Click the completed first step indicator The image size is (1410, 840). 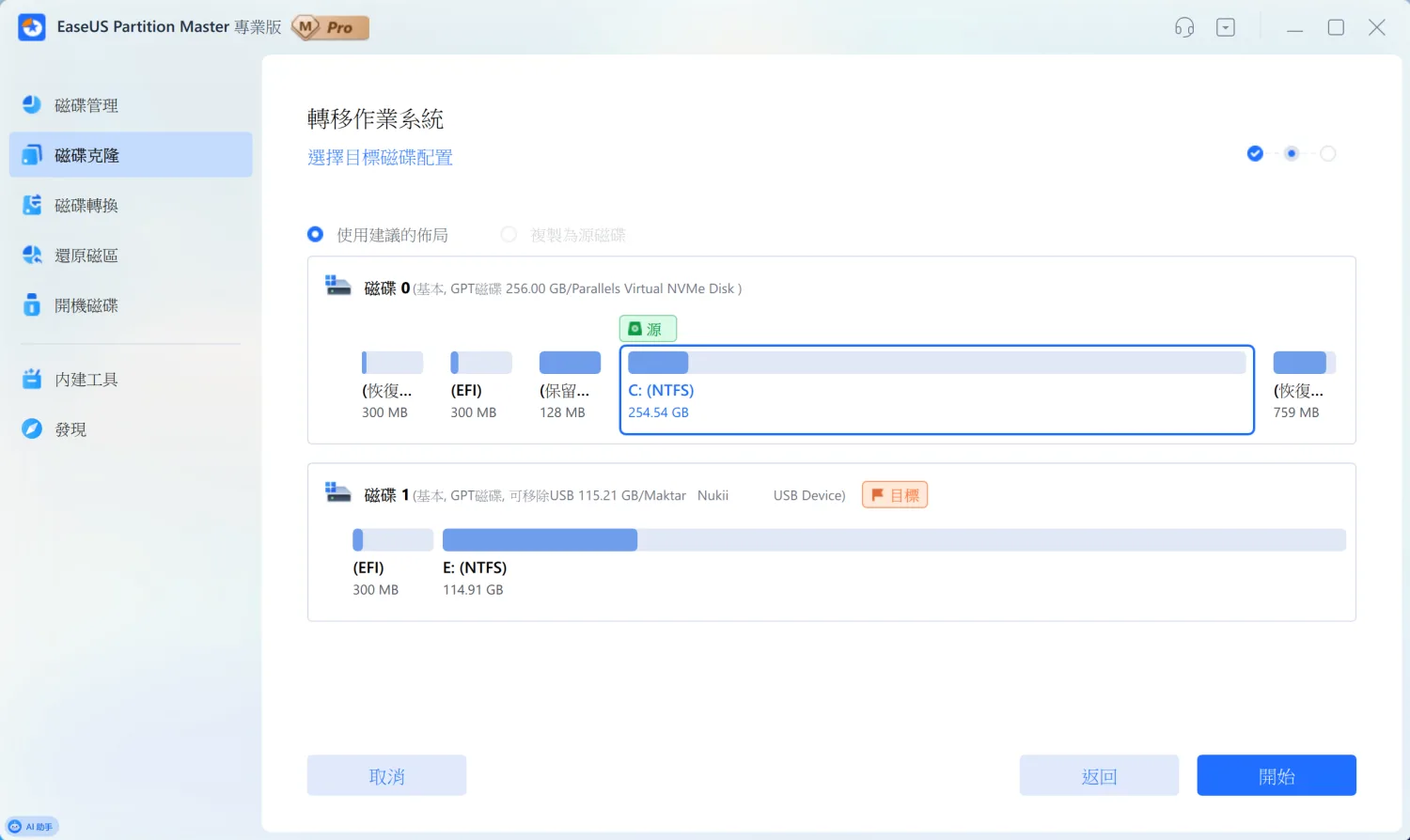tap(1255, 153)
